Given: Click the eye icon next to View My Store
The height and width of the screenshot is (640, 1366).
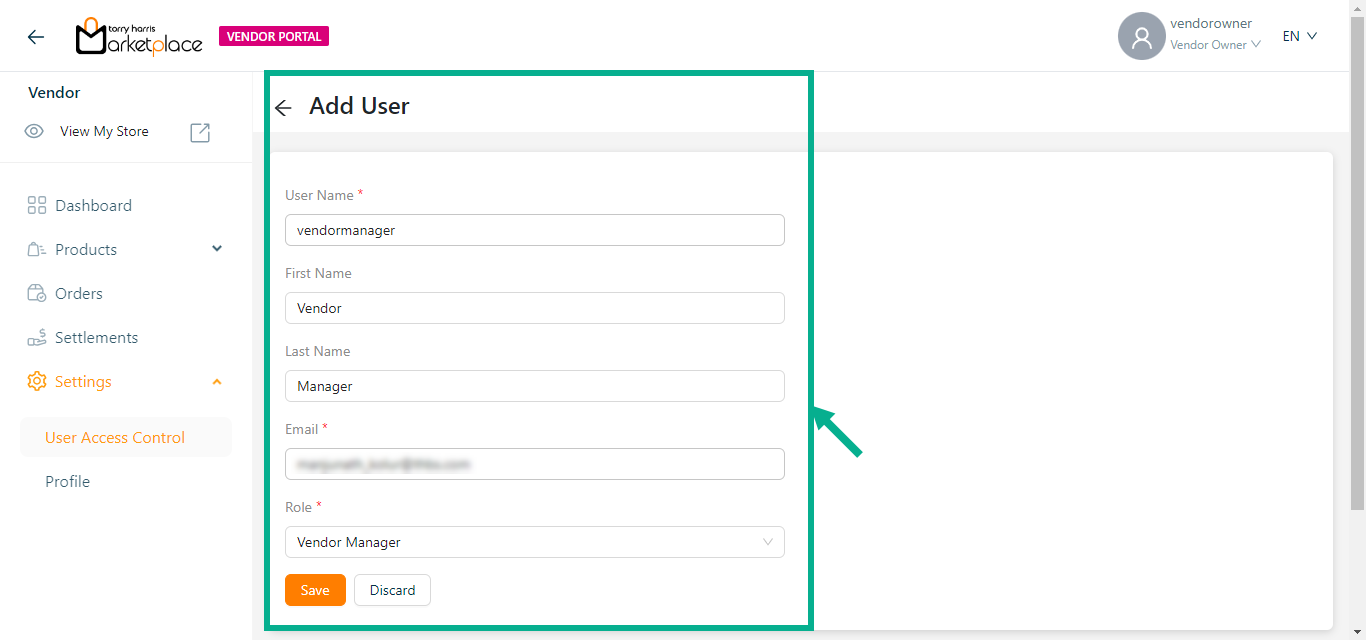Looking at the screenshot, I should coord(34,132).
